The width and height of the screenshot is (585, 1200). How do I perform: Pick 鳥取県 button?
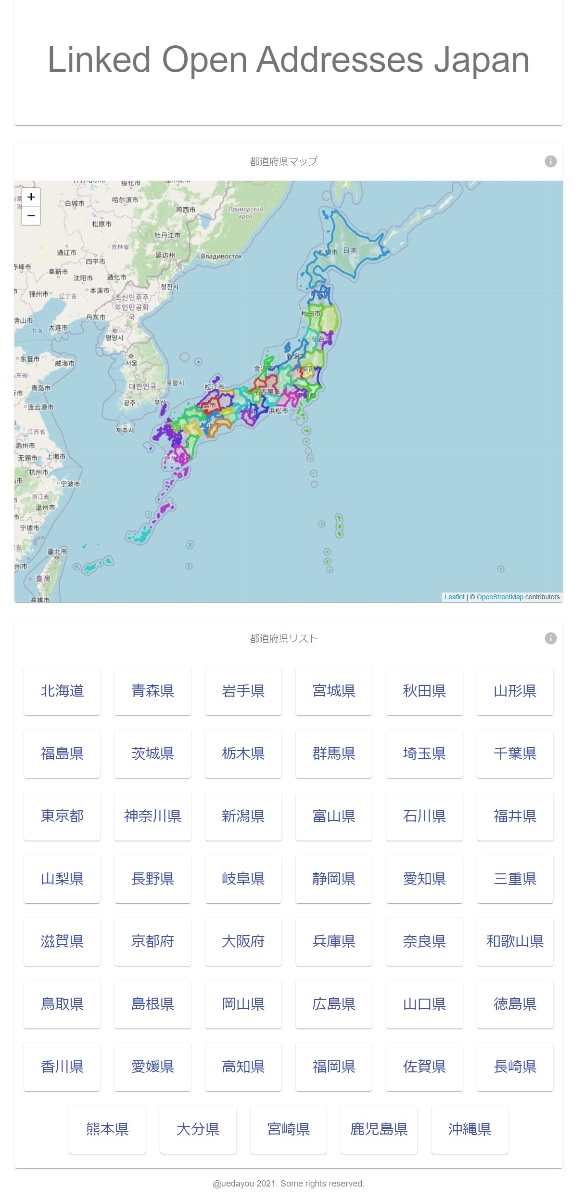pyautogui.click(x=62, y=1004)
